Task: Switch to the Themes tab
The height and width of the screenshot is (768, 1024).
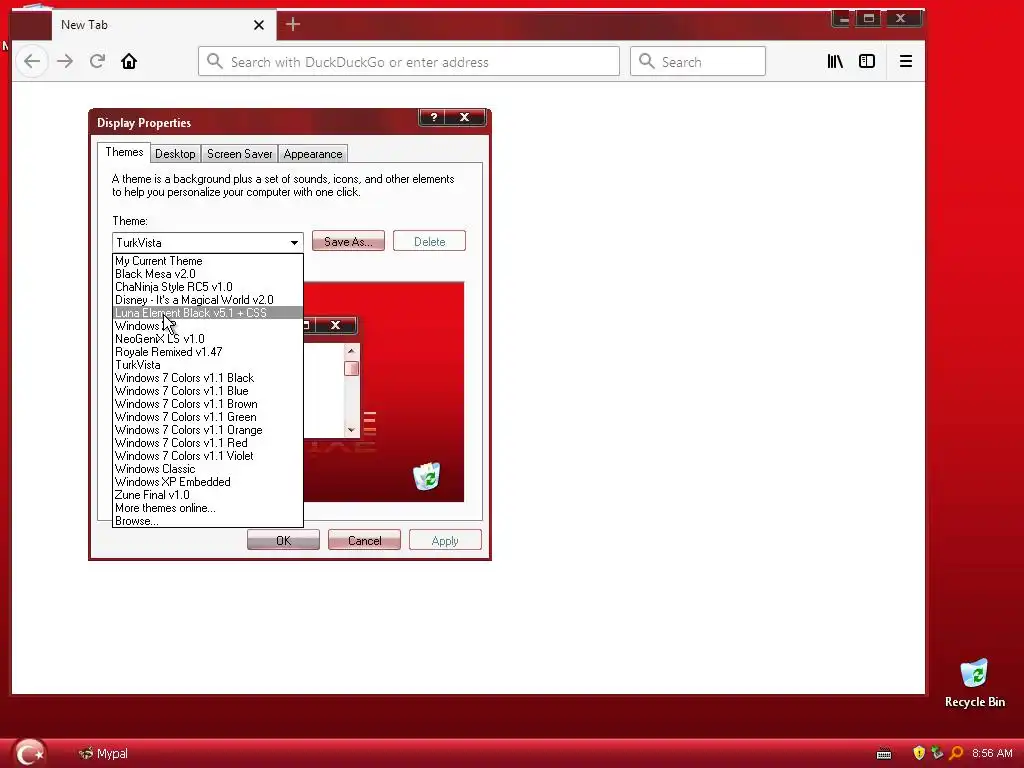Action: (x=124, y=152)
